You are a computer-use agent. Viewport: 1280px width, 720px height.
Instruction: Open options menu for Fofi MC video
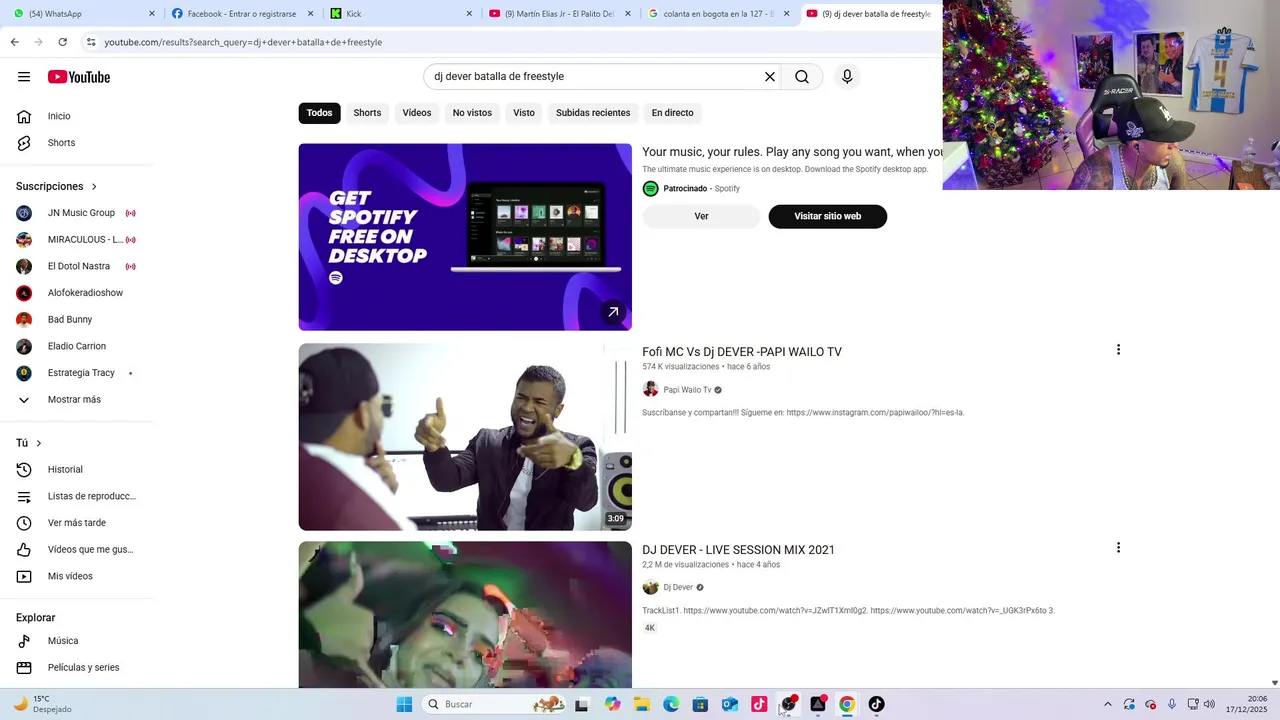pos(1118,350)
